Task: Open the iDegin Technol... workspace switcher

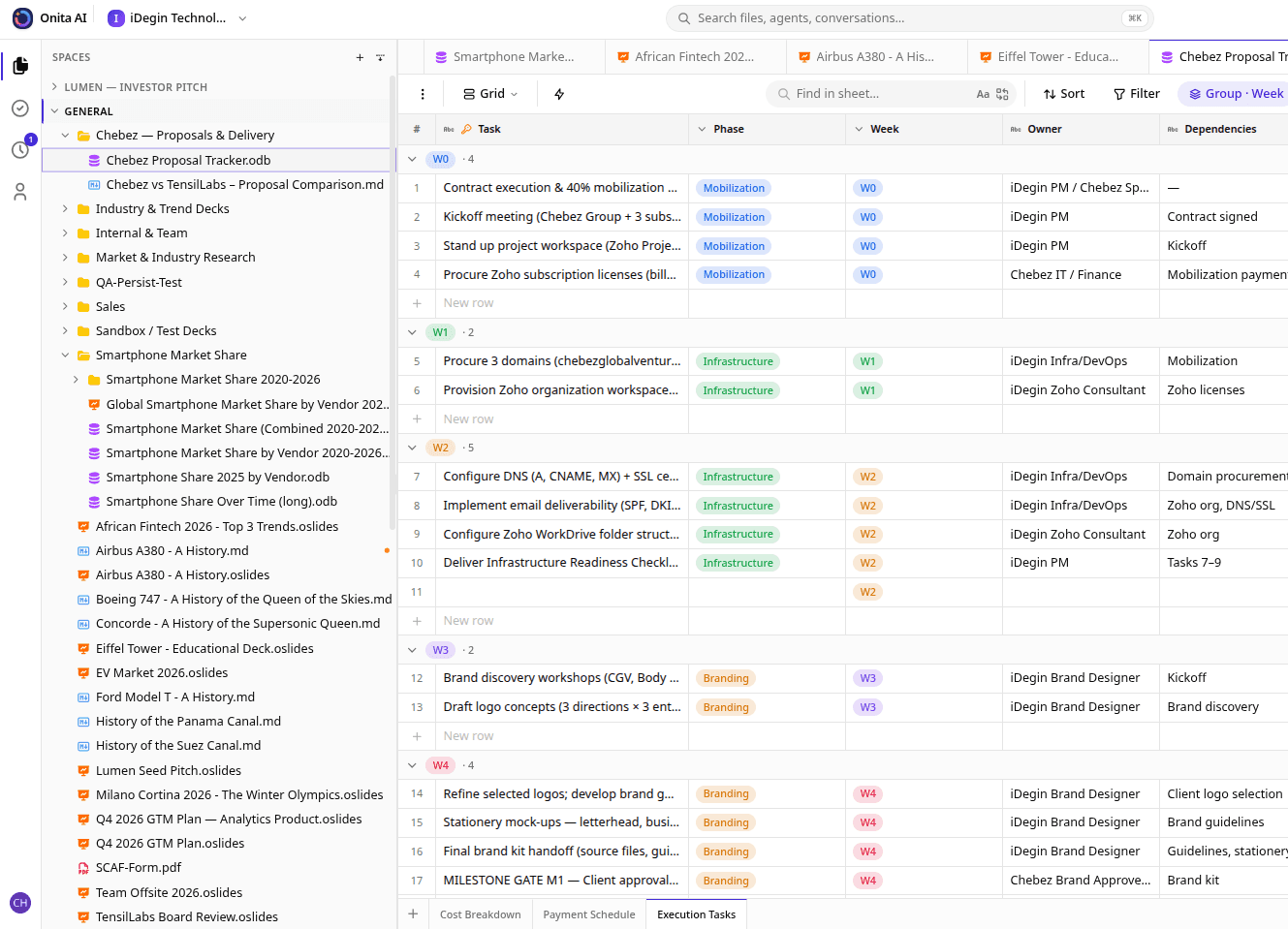Action: pos(177,18)
